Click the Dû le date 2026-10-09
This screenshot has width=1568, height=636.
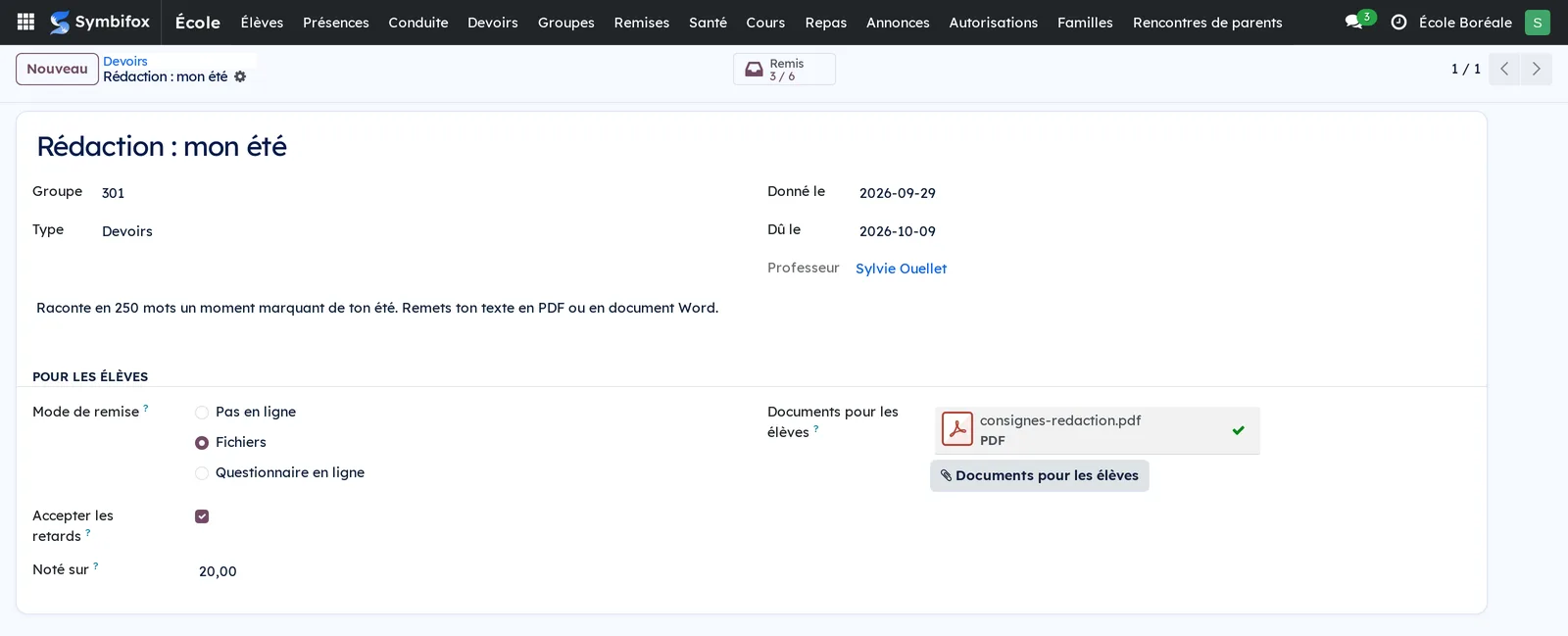898,231
